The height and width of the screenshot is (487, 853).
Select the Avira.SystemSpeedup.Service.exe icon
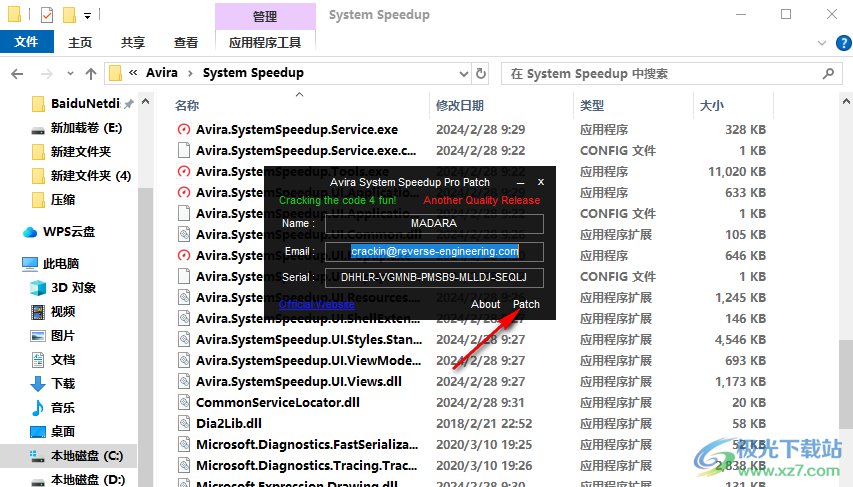coord(184,130)
